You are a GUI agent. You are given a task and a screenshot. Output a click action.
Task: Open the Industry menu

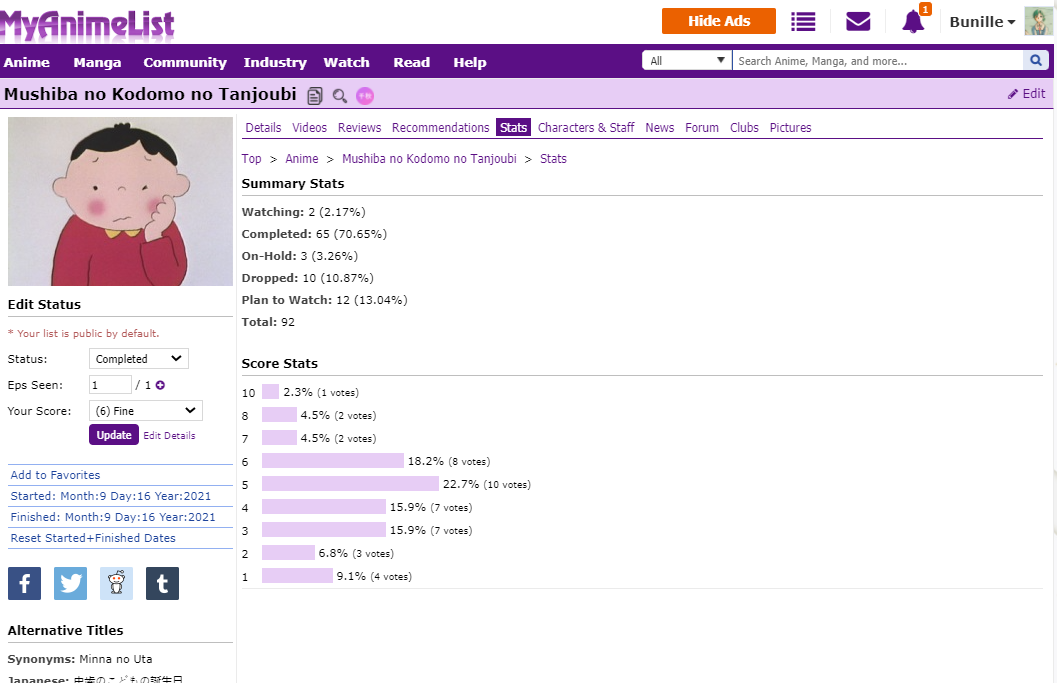(275, 62)
